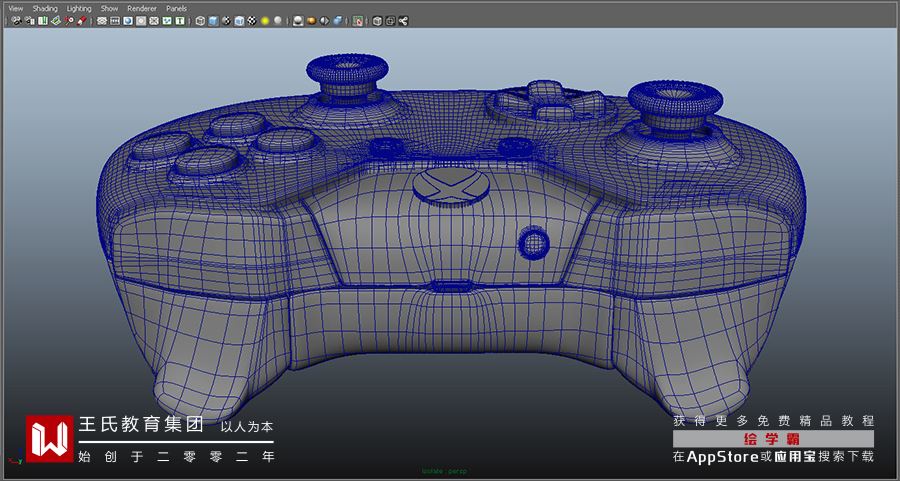Image resolution: width=900 pixels, height=481 pixels.
Task: Collapse toolbar handle left of Grid icon
Action: point(92,21)
